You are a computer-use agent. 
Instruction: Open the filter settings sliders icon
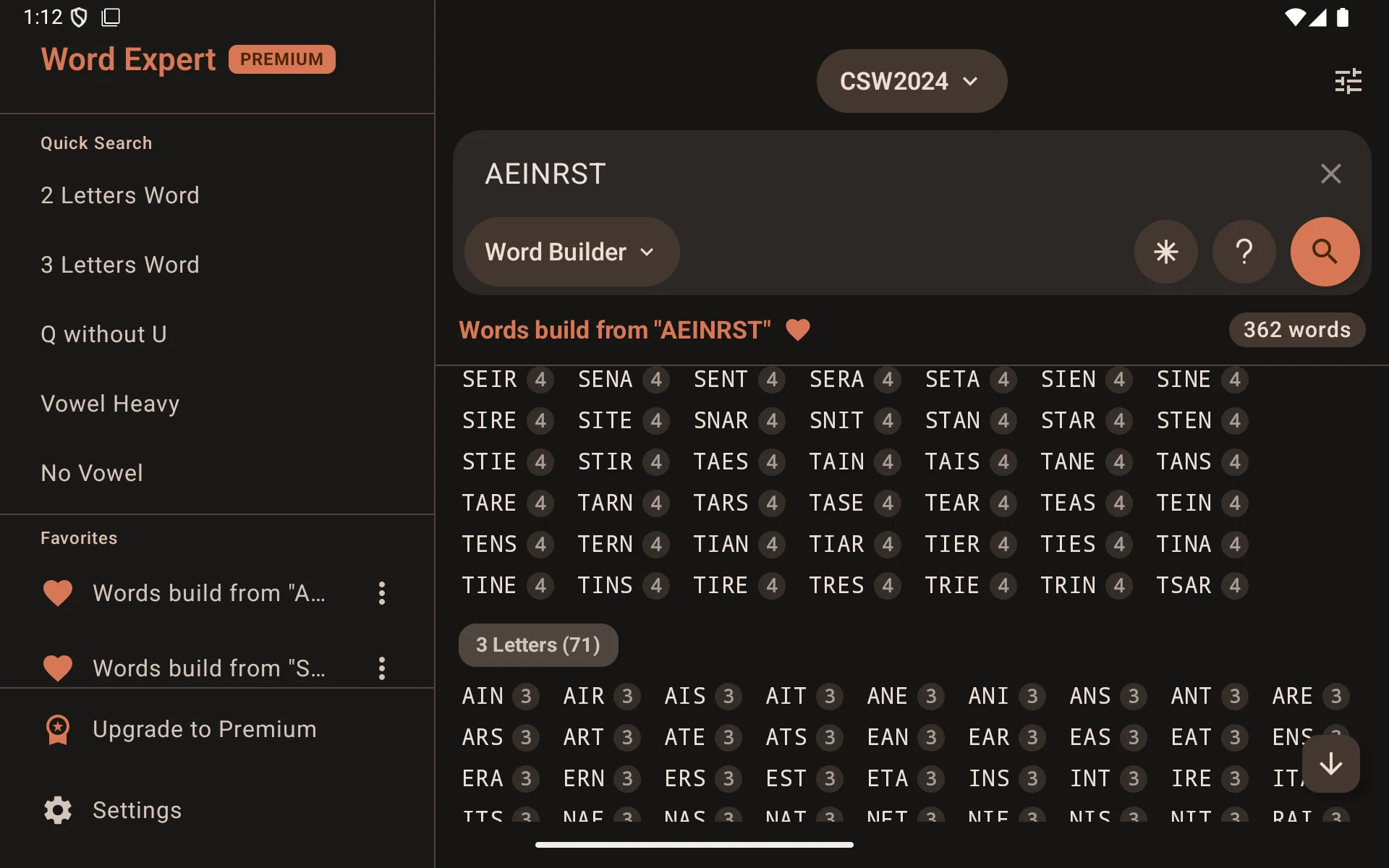click(x=1348, y=81)
